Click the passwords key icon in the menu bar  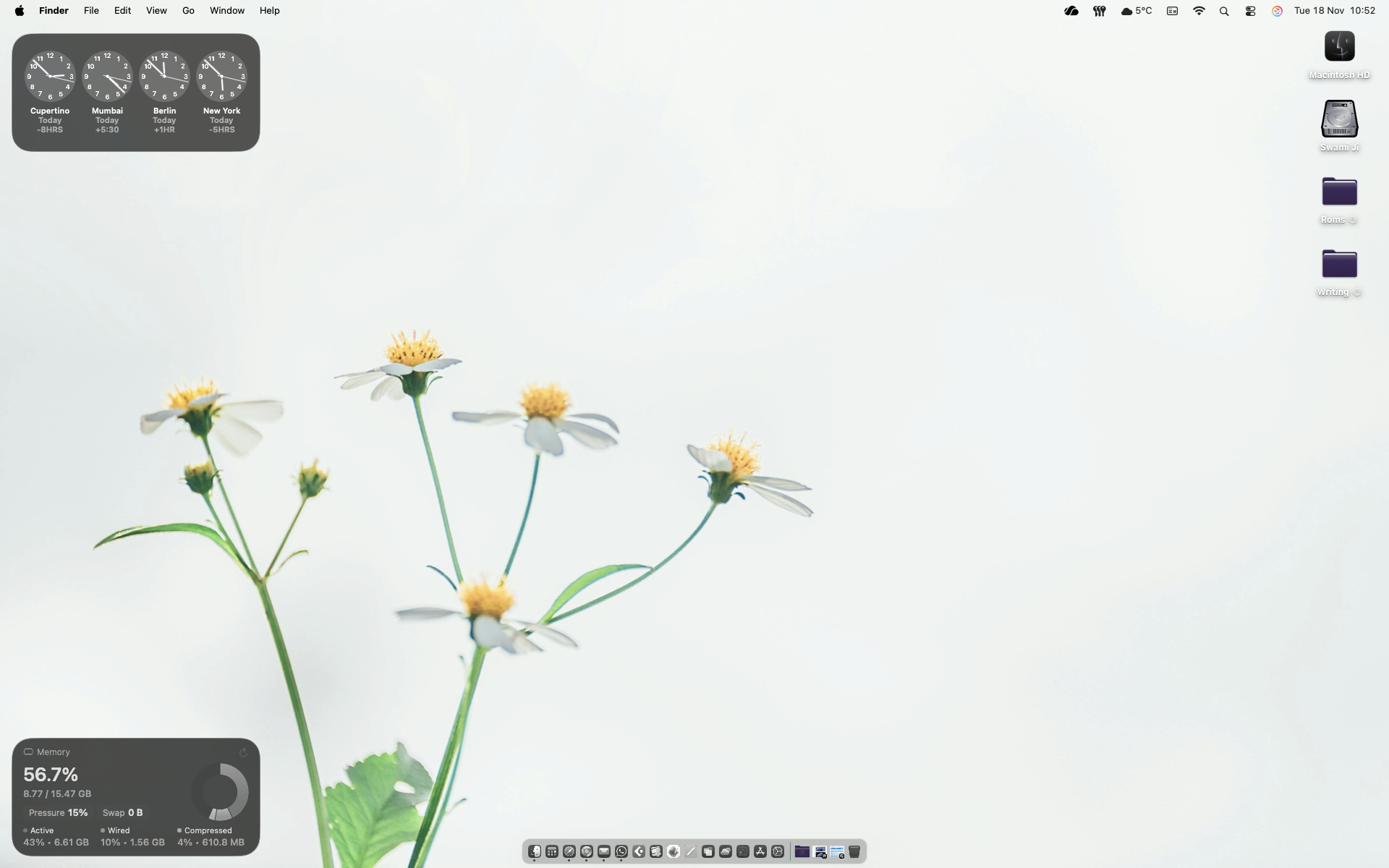click(1099, 10)
